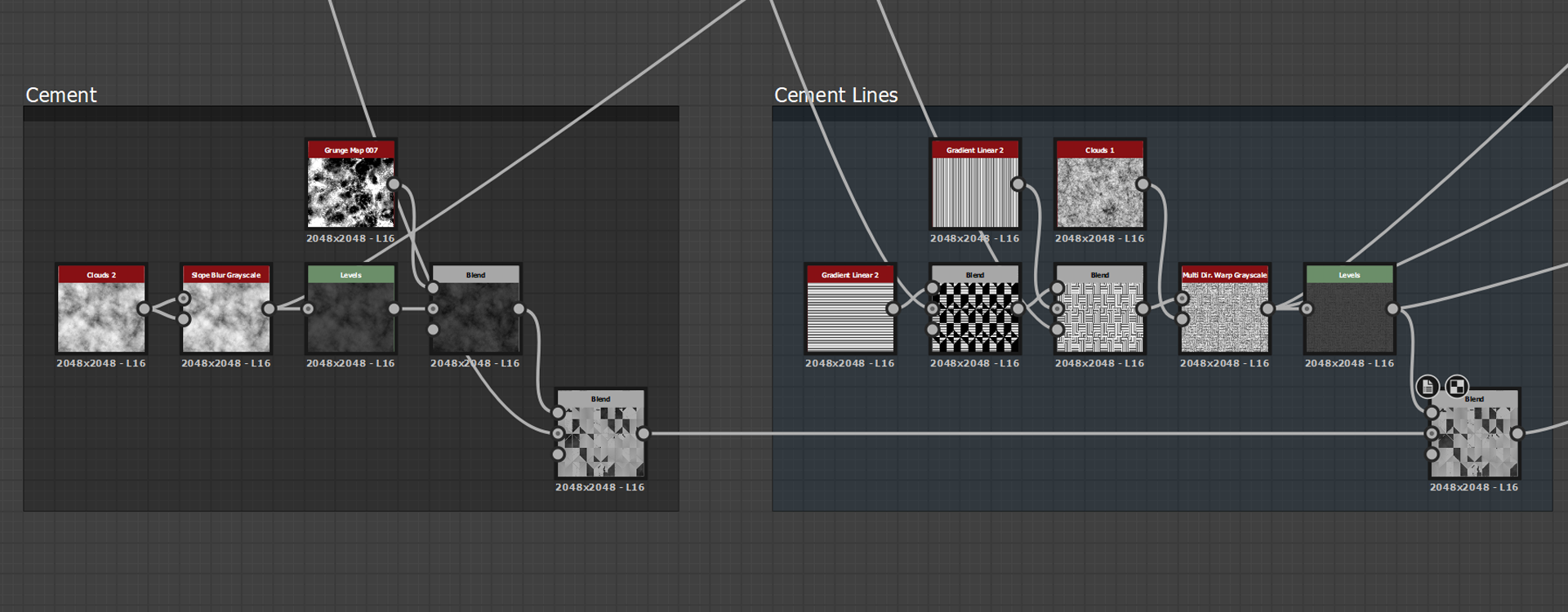Screen dimensions: 1568x612
Task: Click the top input of Blend feeding Multi Dir. Warp
Action: pos(1058,288)
